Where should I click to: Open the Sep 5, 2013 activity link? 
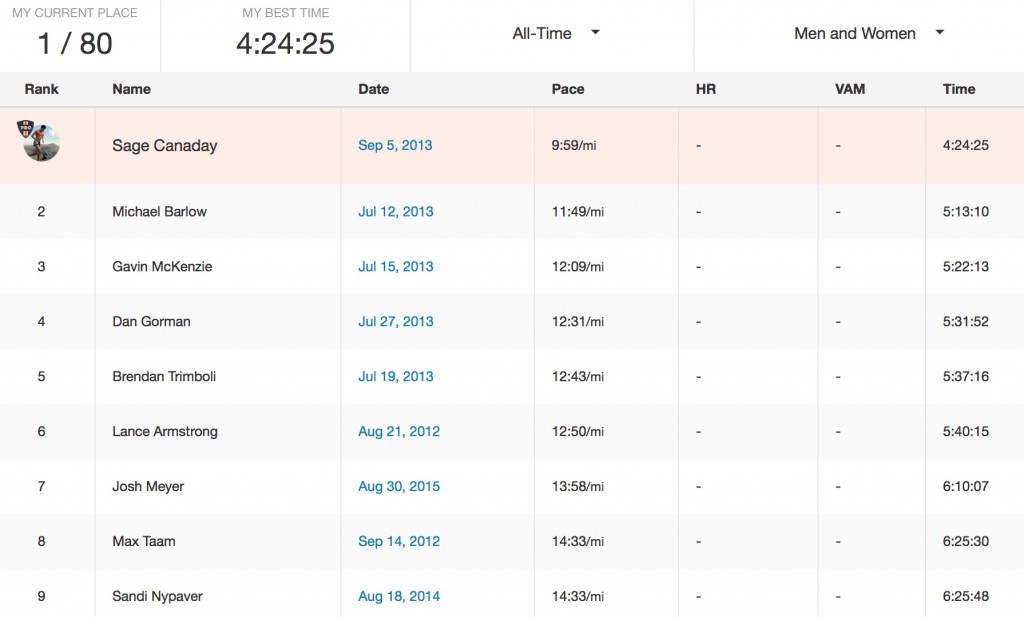pos(395,145)
